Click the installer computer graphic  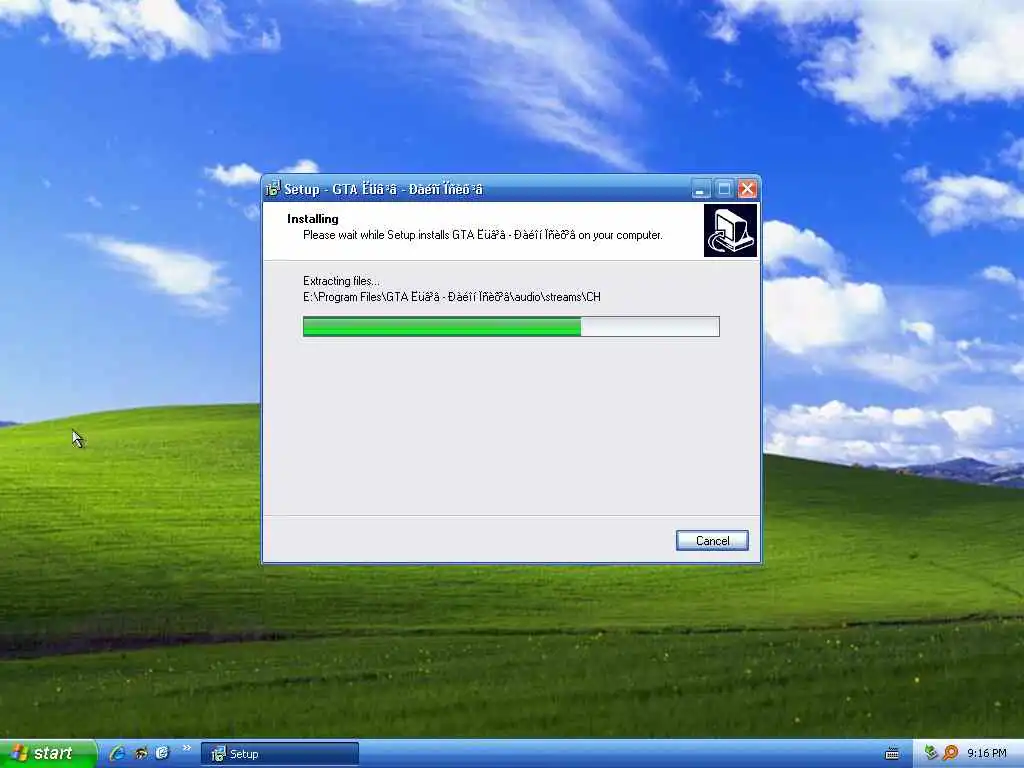730,231
